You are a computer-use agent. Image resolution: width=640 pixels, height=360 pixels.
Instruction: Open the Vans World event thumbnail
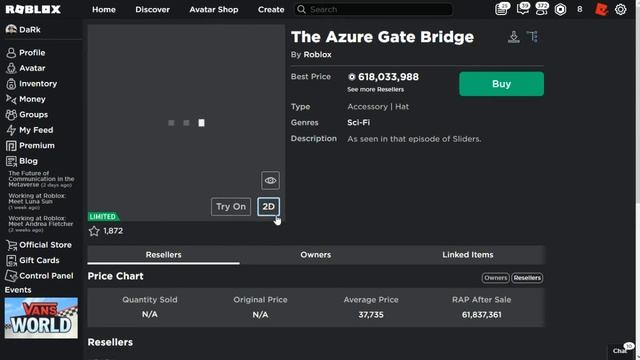(41, 318)
